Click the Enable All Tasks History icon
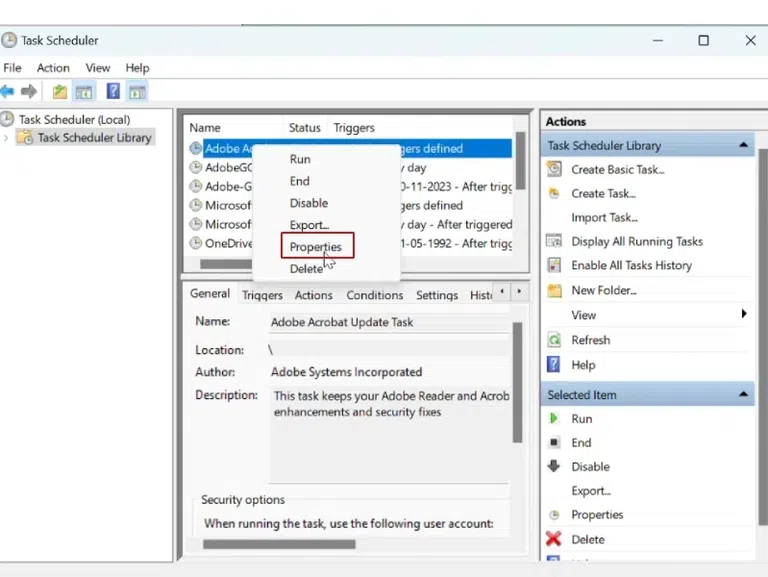The height and width of the screenshot is (577, 768). coord(554,265)
